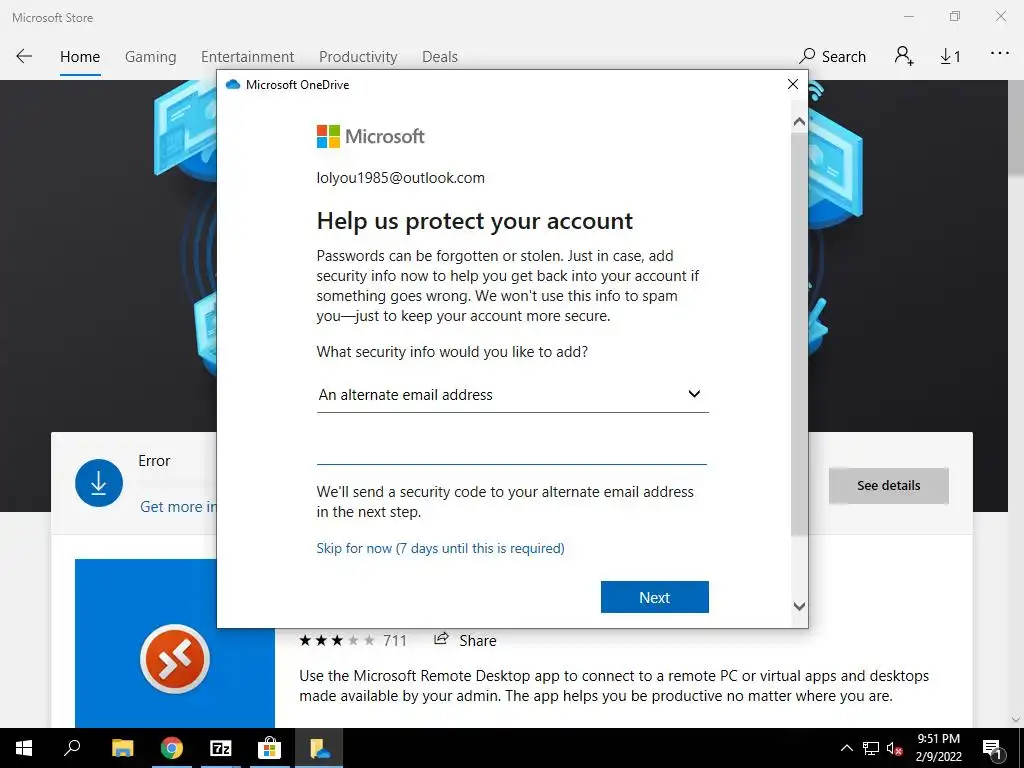Click the blue download error icon

(99, 483)
